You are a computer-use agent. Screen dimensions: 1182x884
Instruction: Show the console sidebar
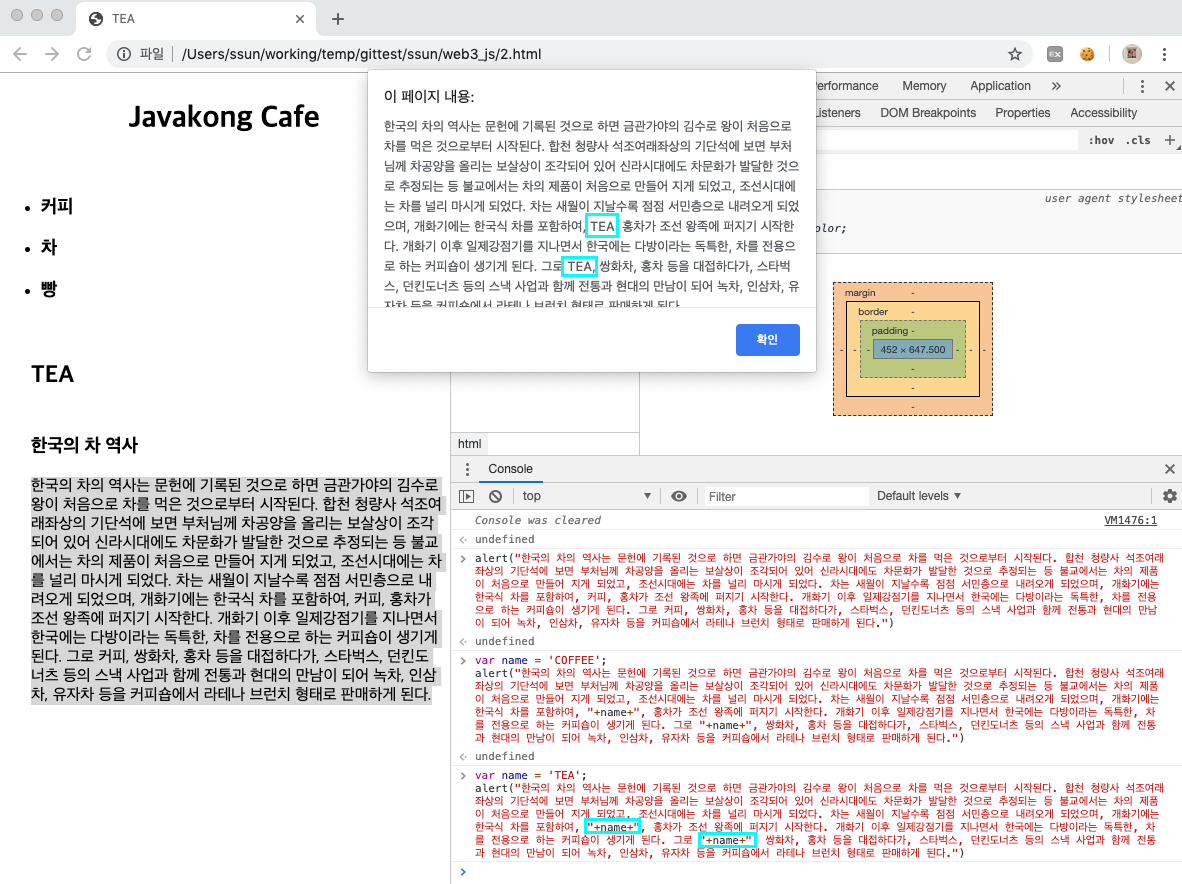pos(467,496)
